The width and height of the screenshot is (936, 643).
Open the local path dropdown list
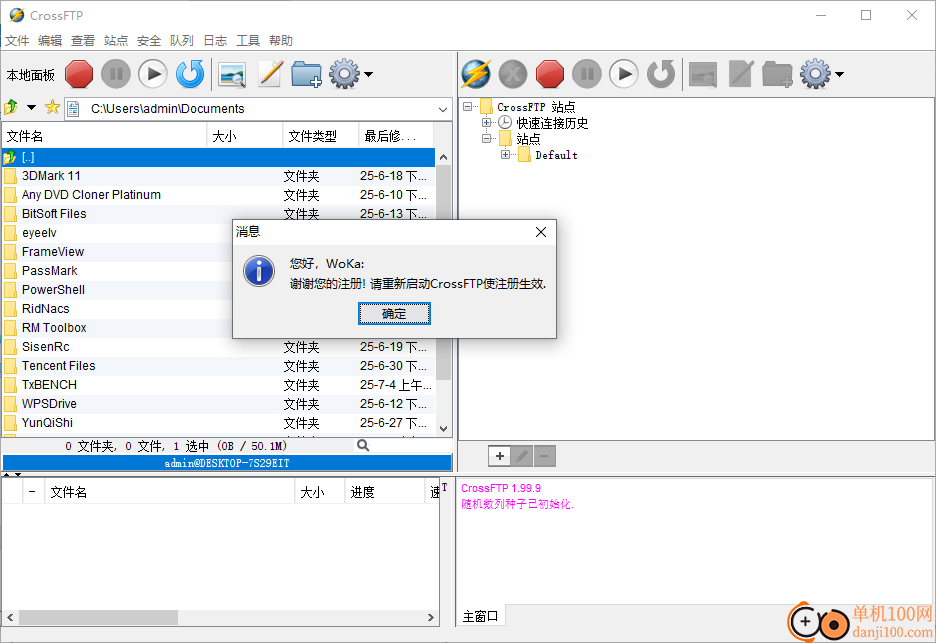(443, 109)
